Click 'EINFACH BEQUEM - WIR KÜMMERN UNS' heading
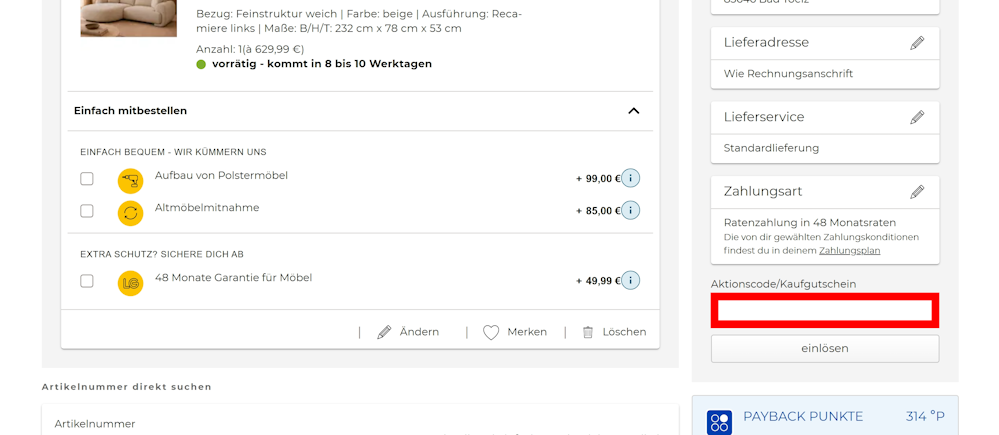The width and height of the screenshot is (999, 435). [x=173, y=152]
